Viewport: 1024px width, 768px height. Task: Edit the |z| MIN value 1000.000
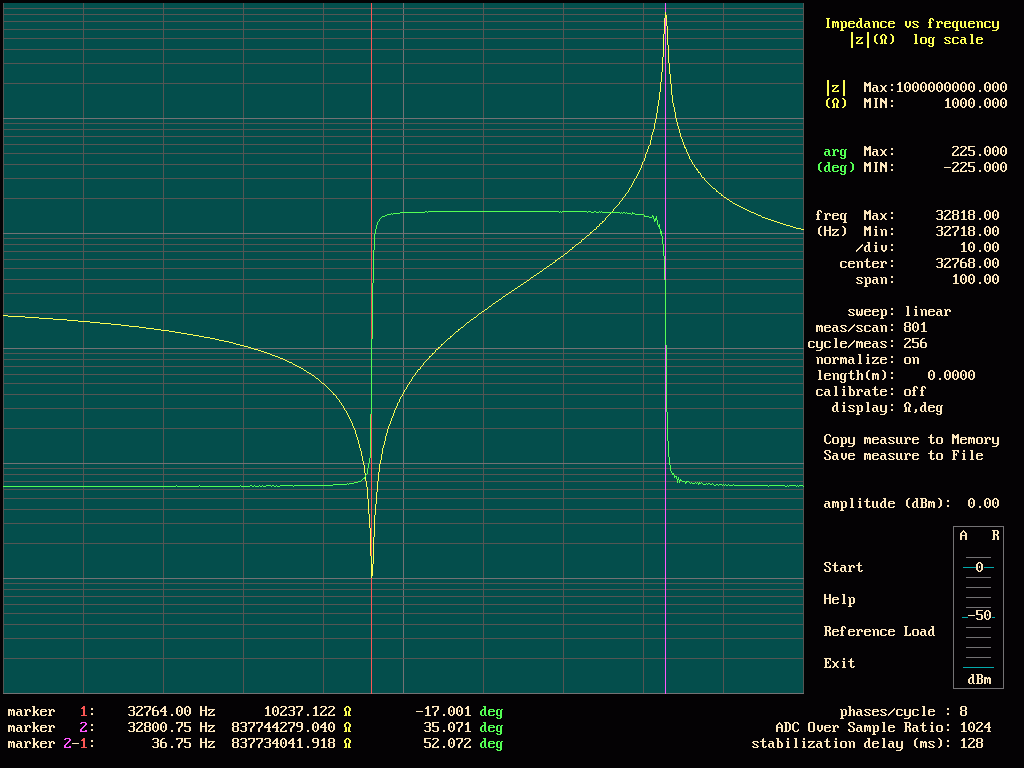click(x=975, y=103)
